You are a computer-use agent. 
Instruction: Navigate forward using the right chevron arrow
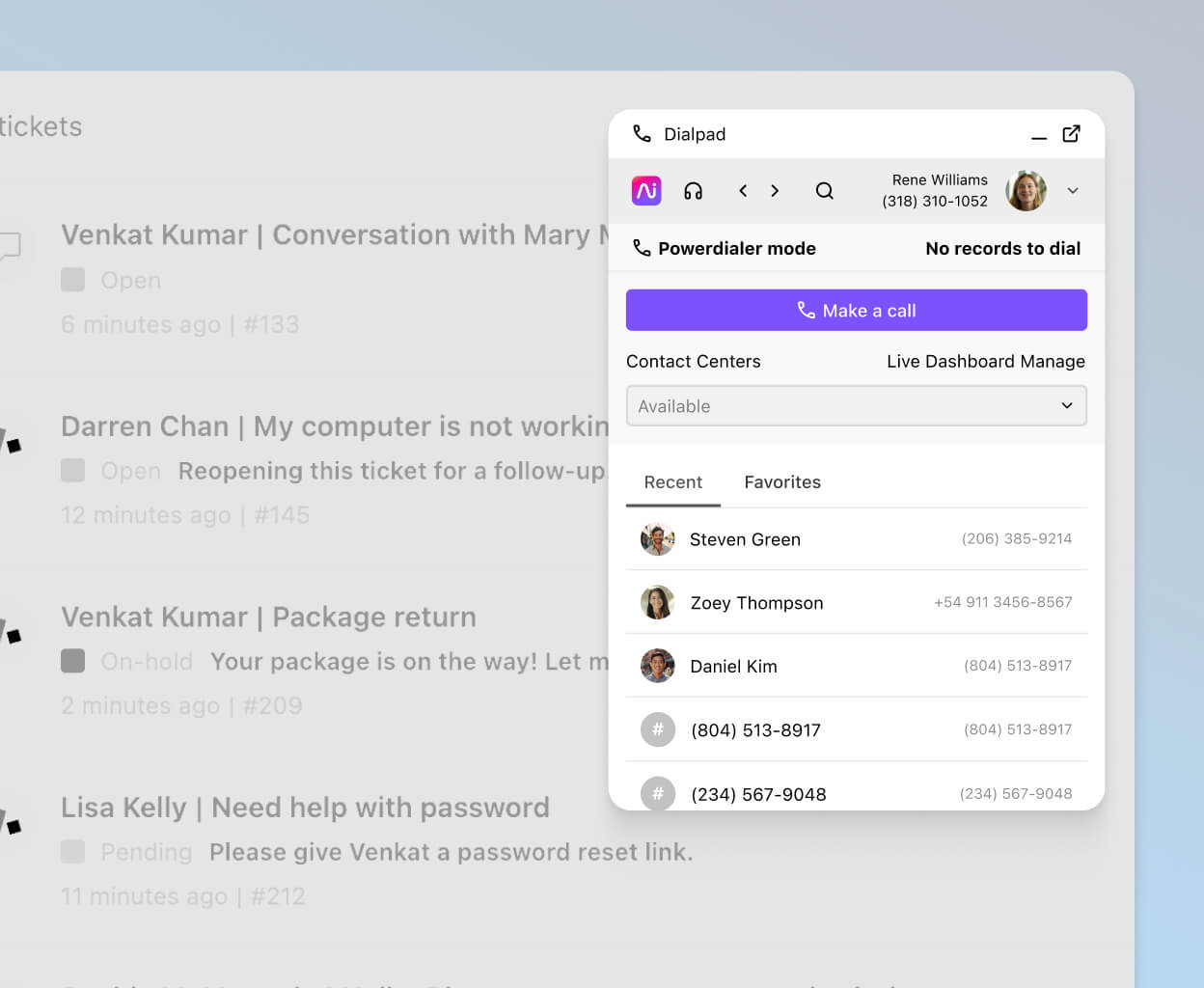coord(775,190)
